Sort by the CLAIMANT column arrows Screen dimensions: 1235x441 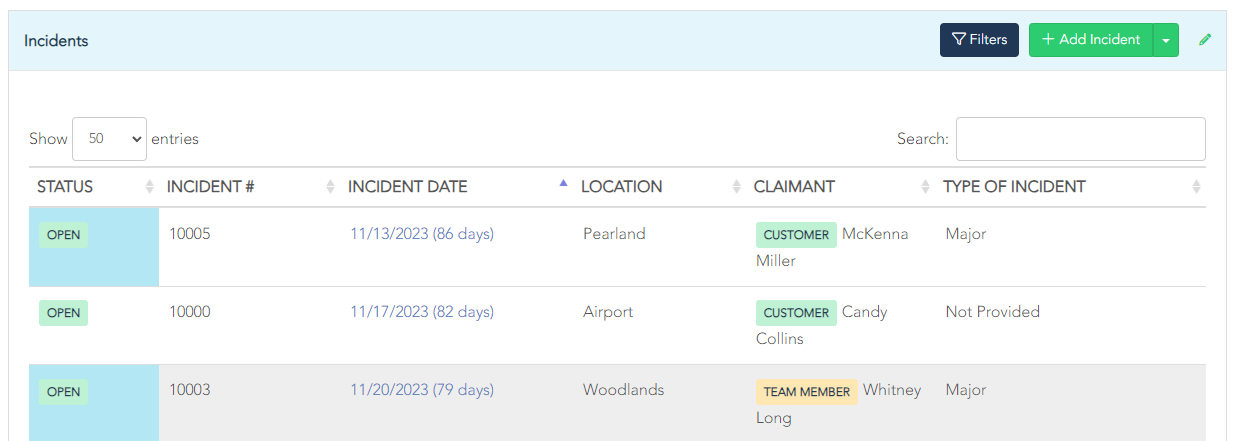[x=926, y=187]
